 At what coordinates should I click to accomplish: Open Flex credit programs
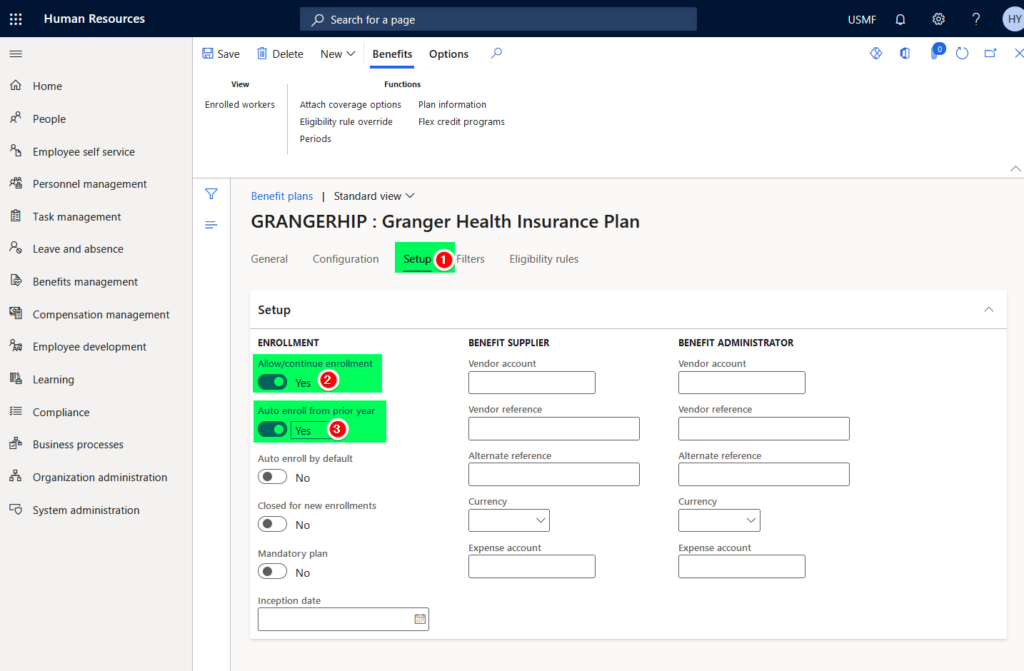(x=461, y=122)
